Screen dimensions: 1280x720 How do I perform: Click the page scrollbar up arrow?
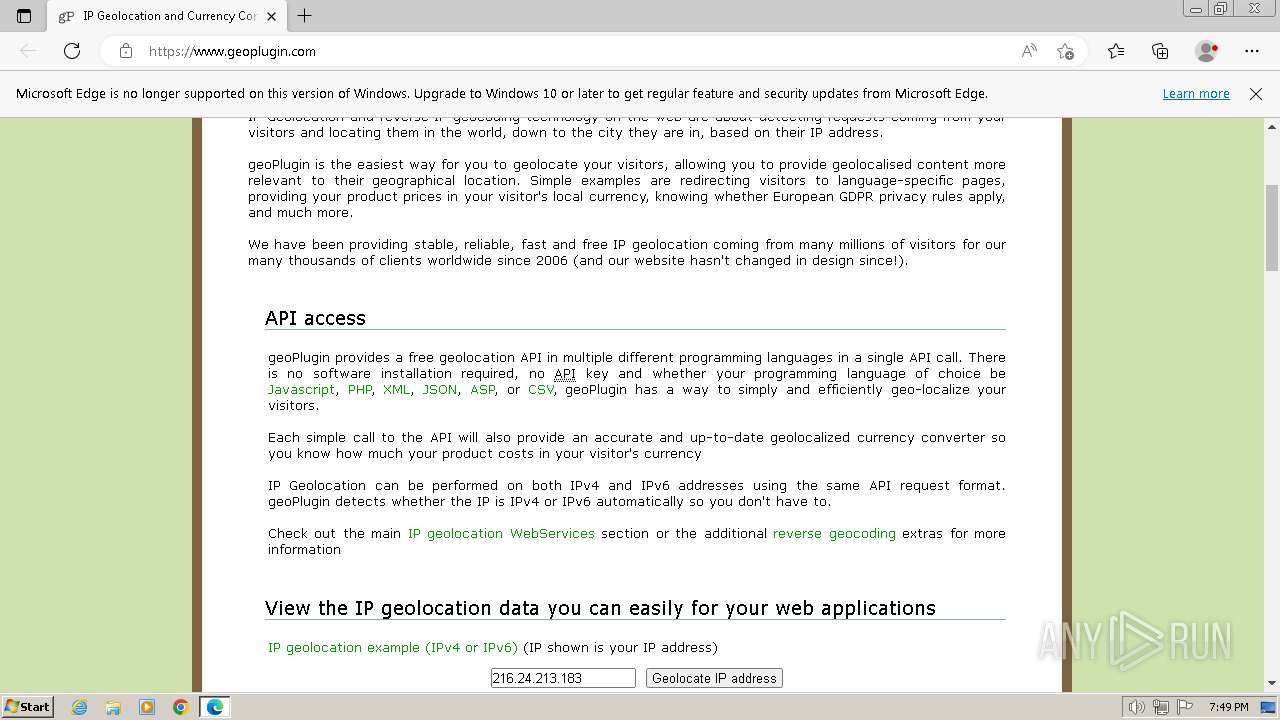click(1272, 127)
